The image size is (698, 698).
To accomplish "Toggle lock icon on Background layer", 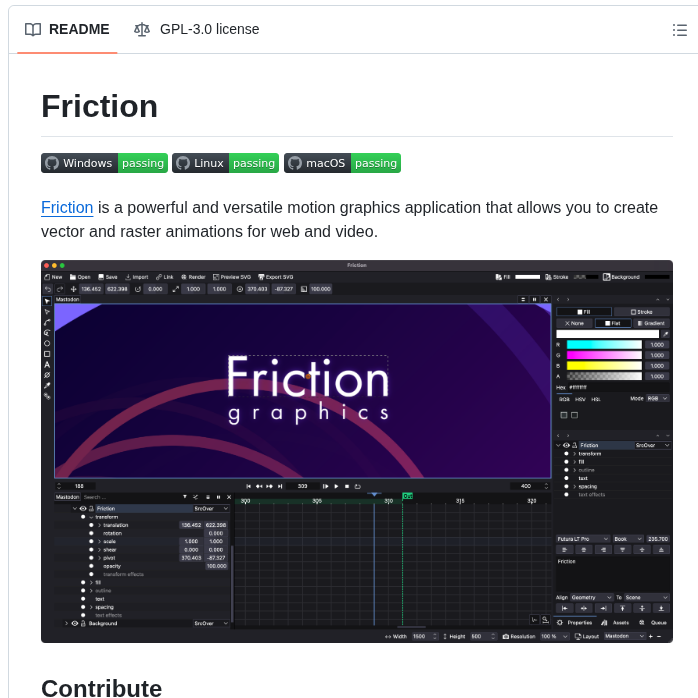I will pyautogui.click(x=83, y=623).
